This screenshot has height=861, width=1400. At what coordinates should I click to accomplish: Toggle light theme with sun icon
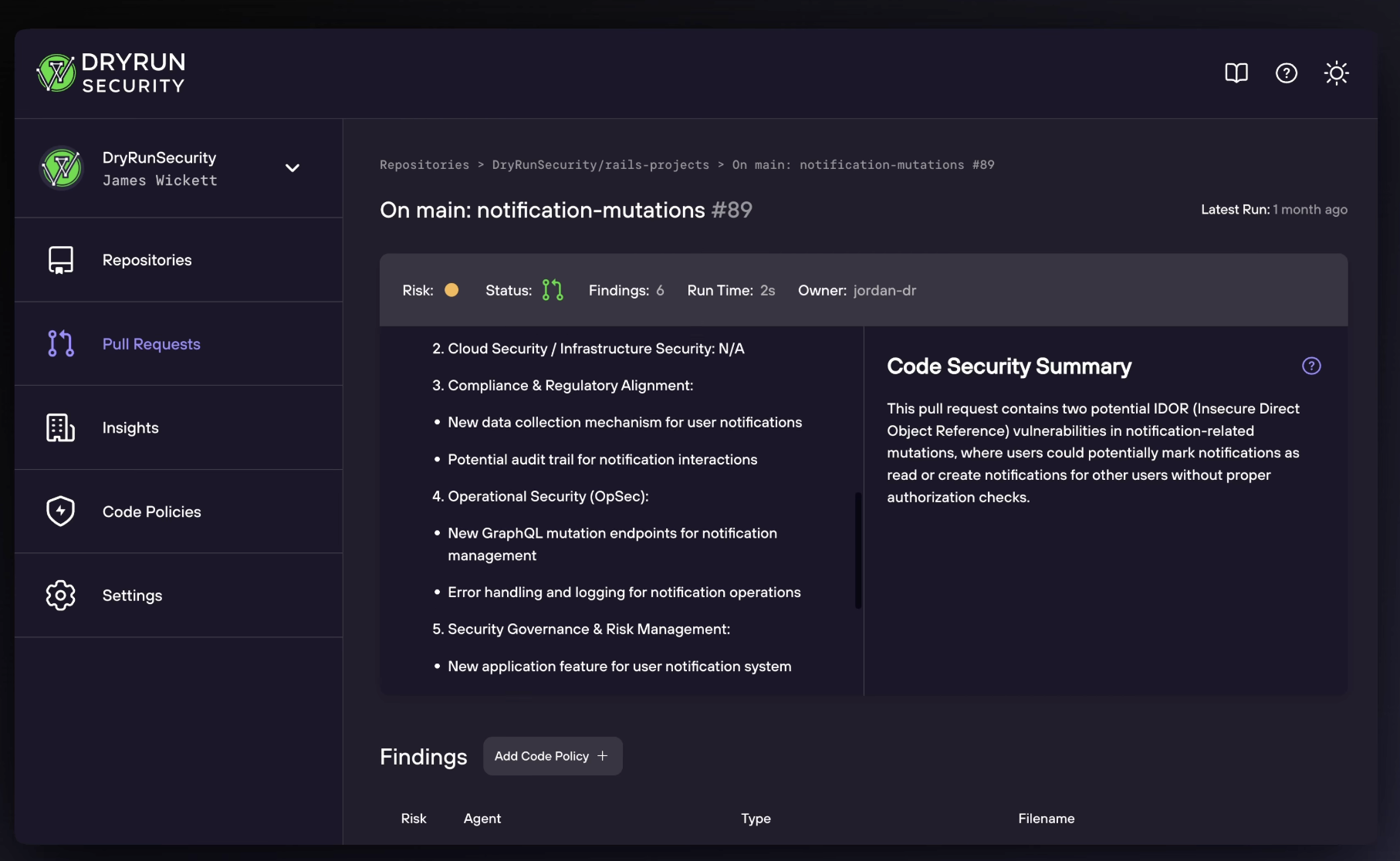pos(1336,73)
